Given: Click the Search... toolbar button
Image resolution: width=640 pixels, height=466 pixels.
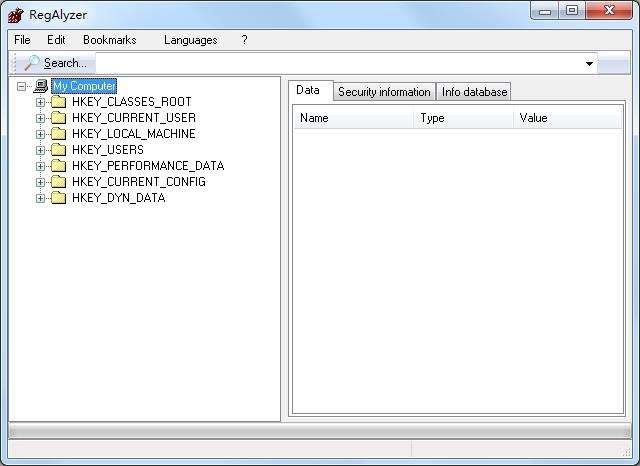Looking at the screenshot, I should point(55,63).
